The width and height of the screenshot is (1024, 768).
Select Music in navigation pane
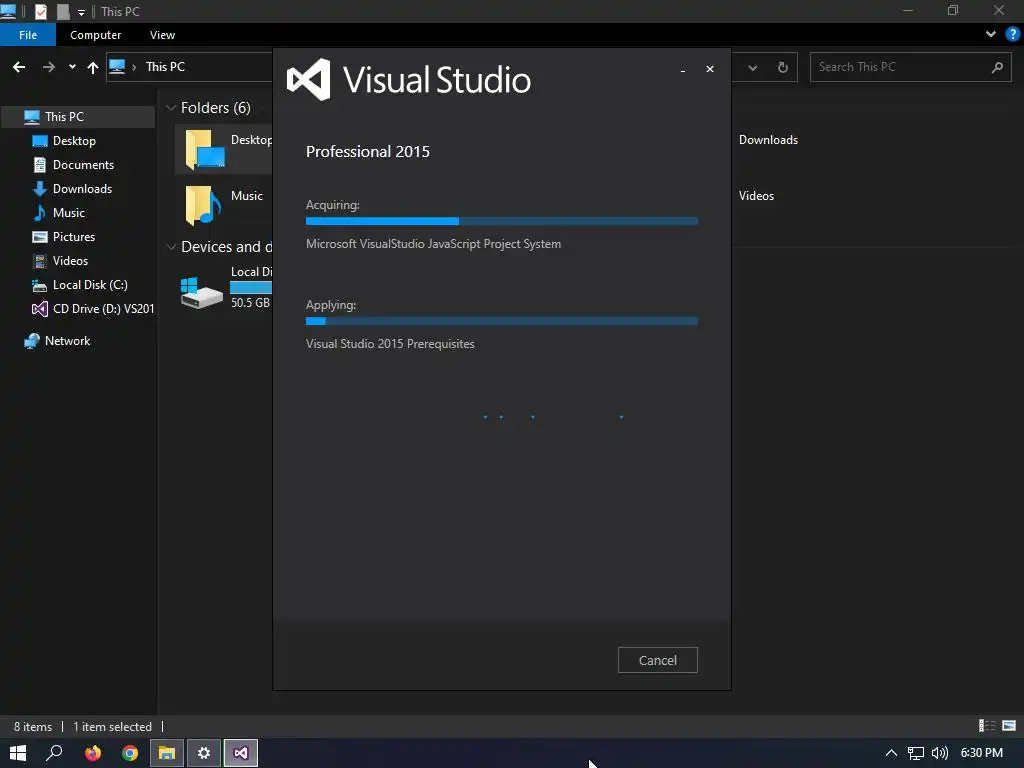(x=69, y=213)
